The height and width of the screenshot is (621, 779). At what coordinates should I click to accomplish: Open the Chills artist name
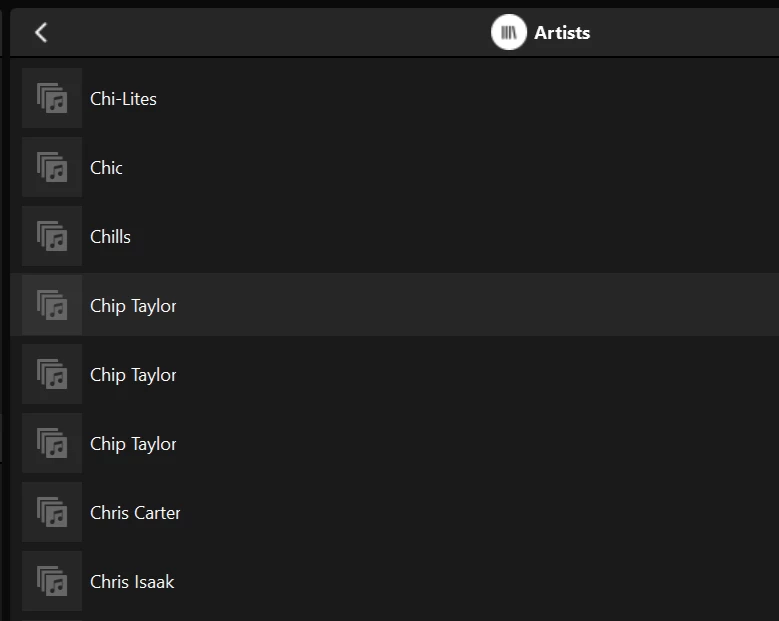tap(110, 237)
